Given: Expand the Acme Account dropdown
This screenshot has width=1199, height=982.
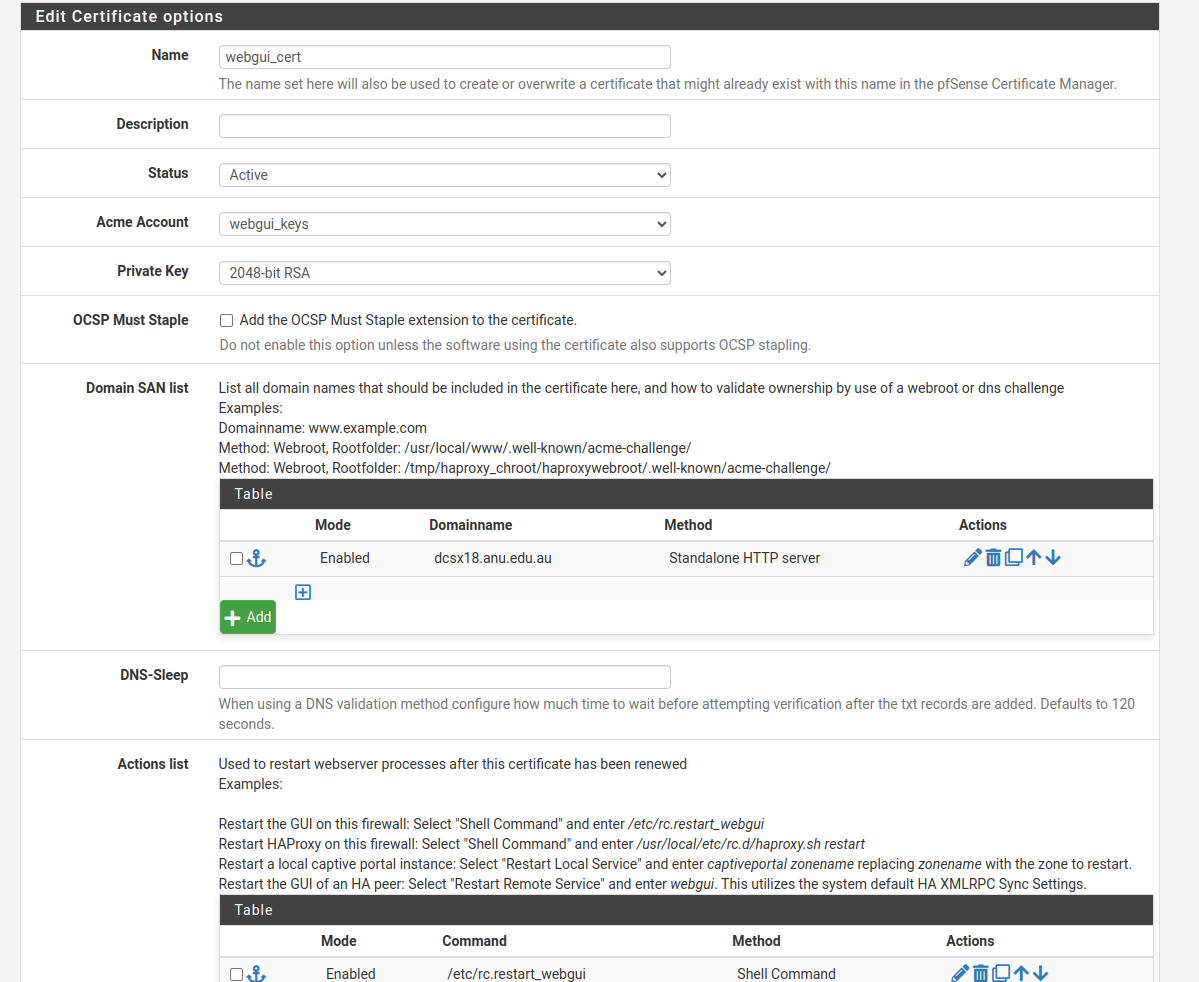Looking at the screenshot, I should 444,224.
